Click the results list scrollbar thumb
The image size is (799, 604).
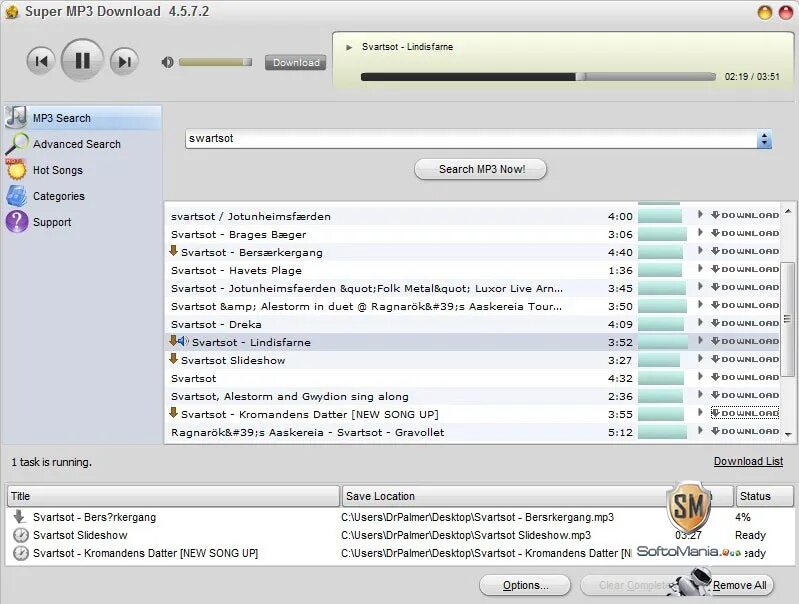point(788,320)
